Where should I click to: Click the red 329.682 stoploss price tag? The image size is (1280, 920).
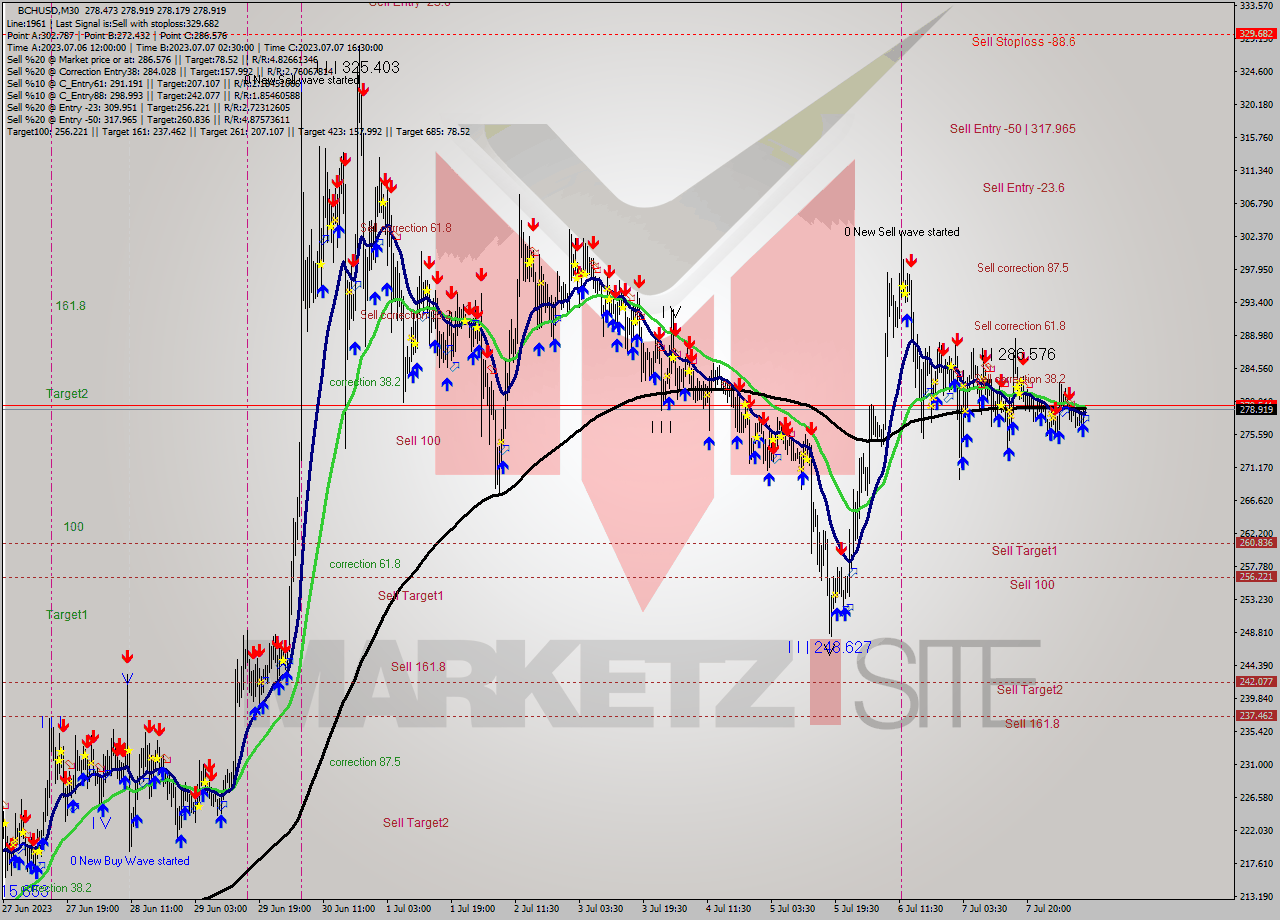[1257, 34]
